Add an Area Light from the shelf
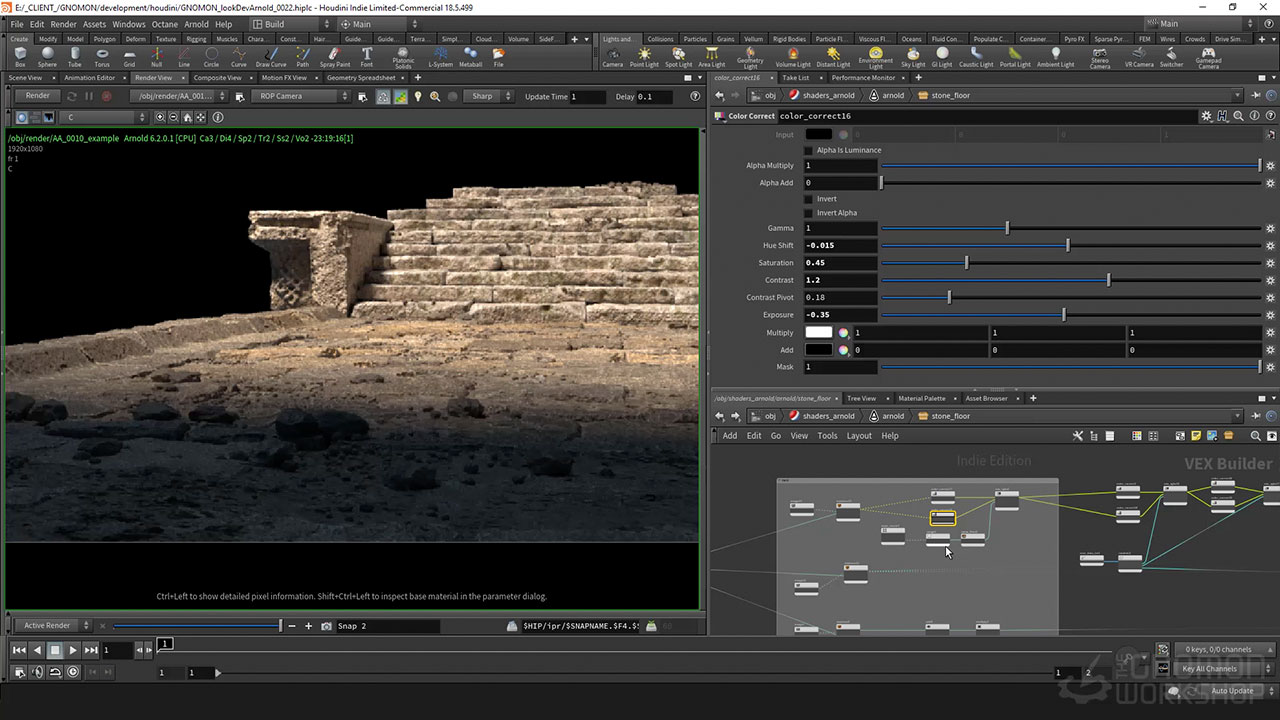Screen dimensions: 1280x720 (x=711, y=57)
